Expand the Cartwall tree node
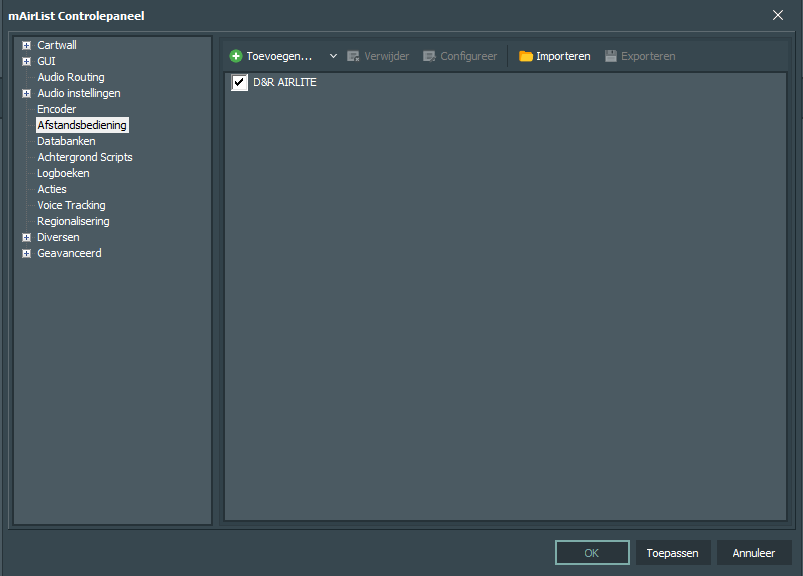The height and width of the screenshot is (576, 803). click(x=27, y=46)
